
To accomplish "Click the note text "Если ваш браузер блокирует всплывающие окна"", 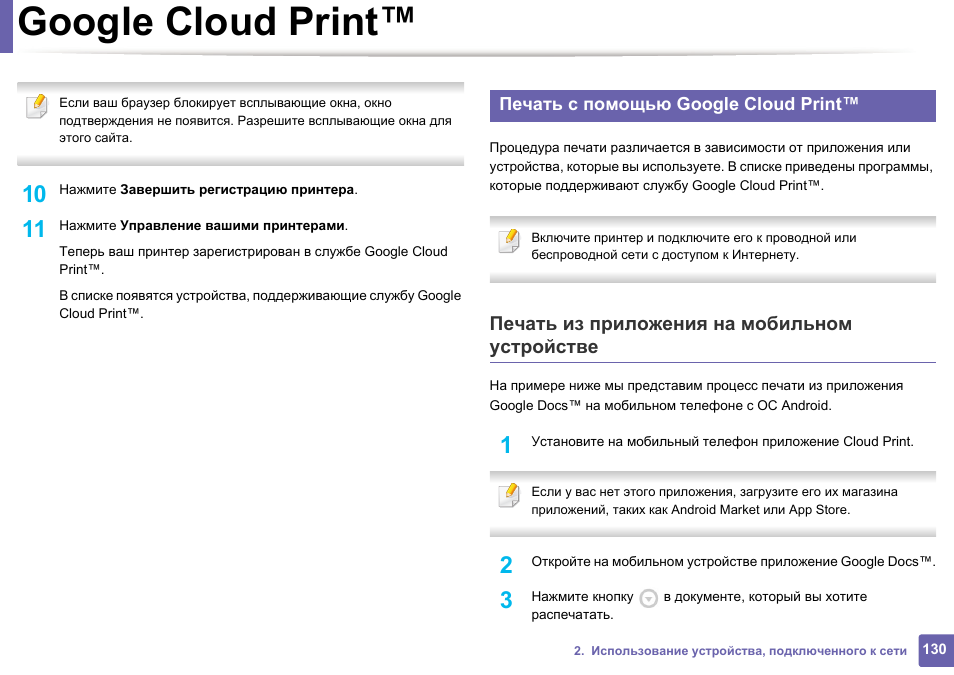I will tap(256, 121).
